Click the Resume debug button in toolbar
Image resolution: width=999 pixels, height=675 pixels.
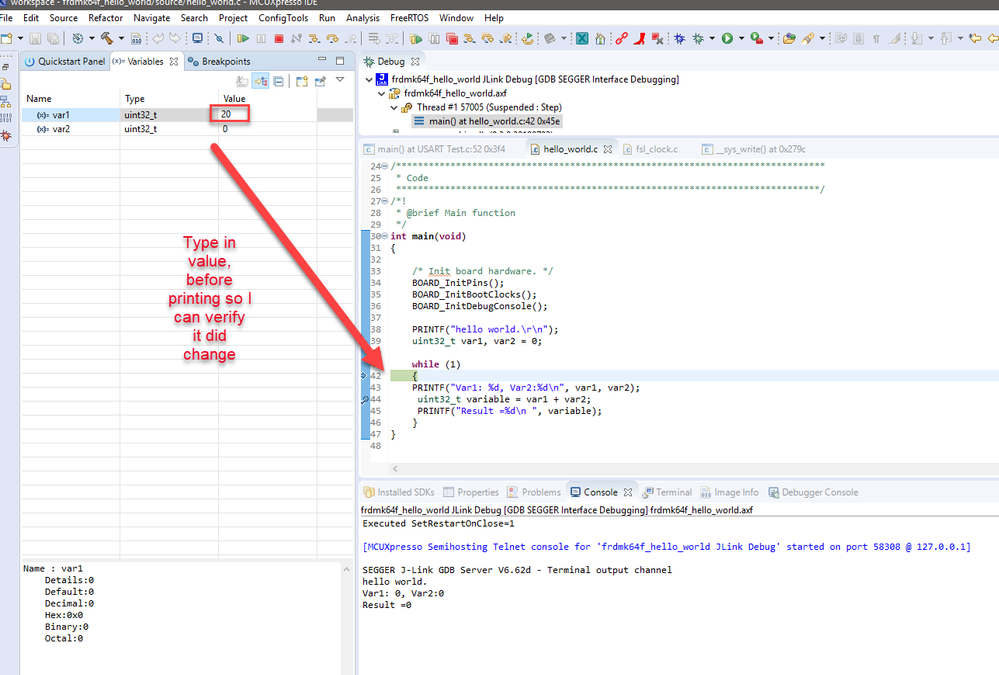[x=243, y=39]
